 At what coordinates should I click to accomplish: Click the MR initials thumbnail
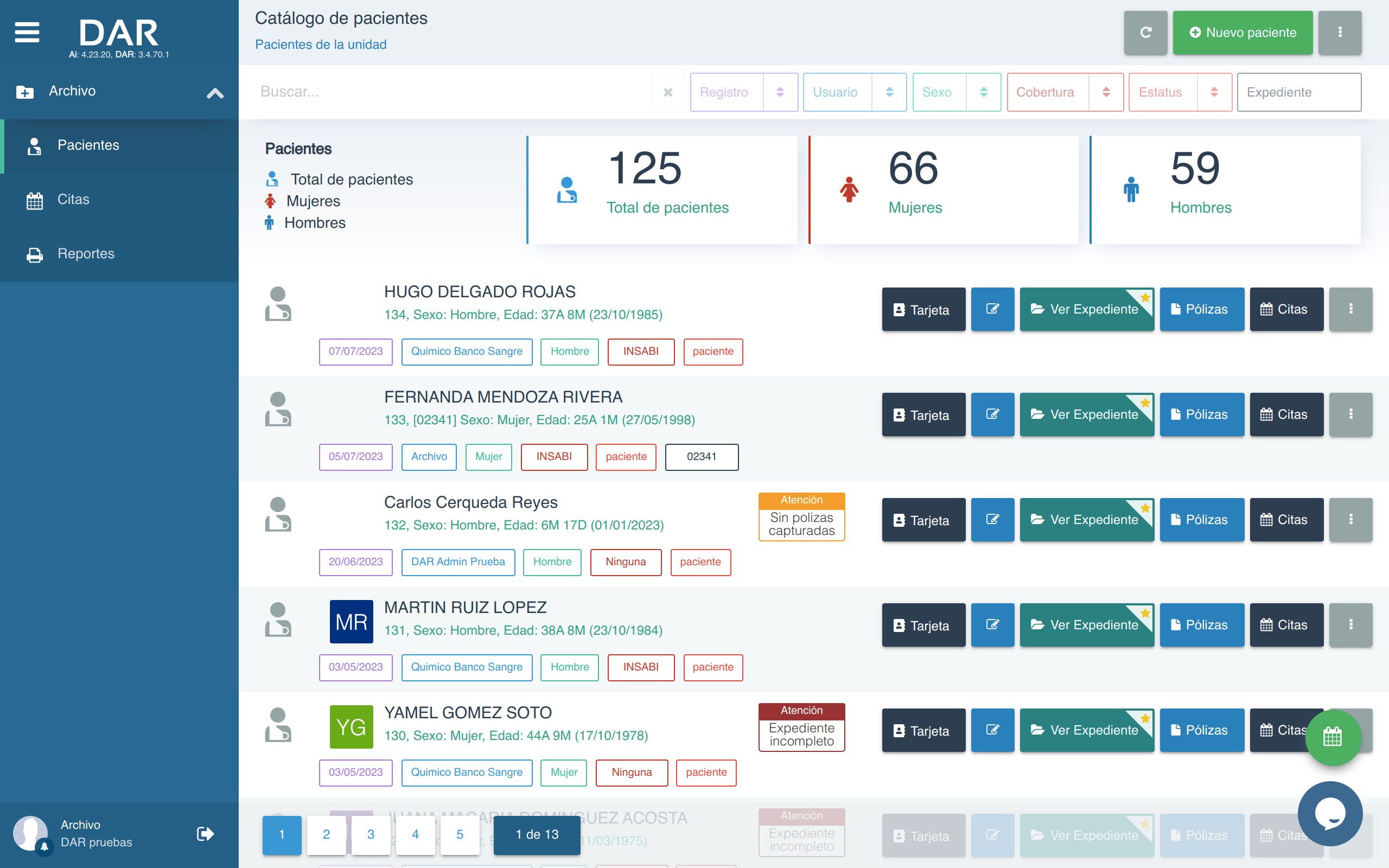click(351, 622)
